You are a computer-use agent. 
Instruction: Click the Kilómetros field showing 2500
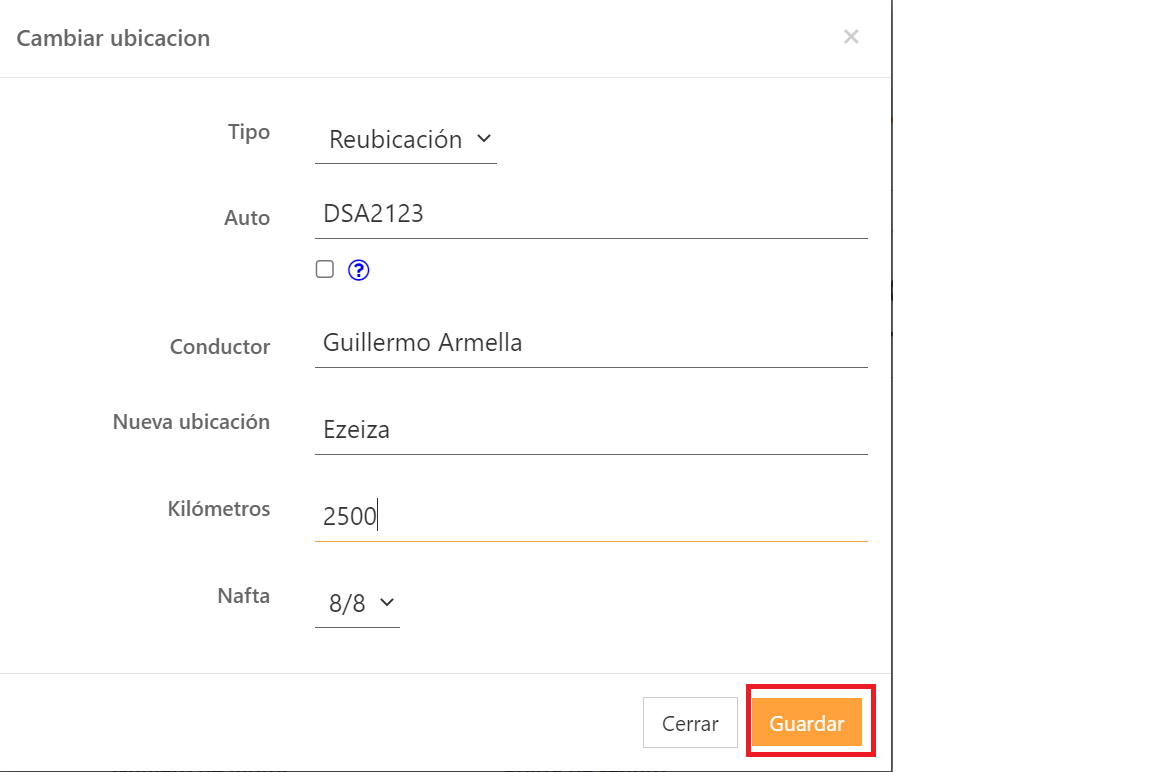coord(590,516)
